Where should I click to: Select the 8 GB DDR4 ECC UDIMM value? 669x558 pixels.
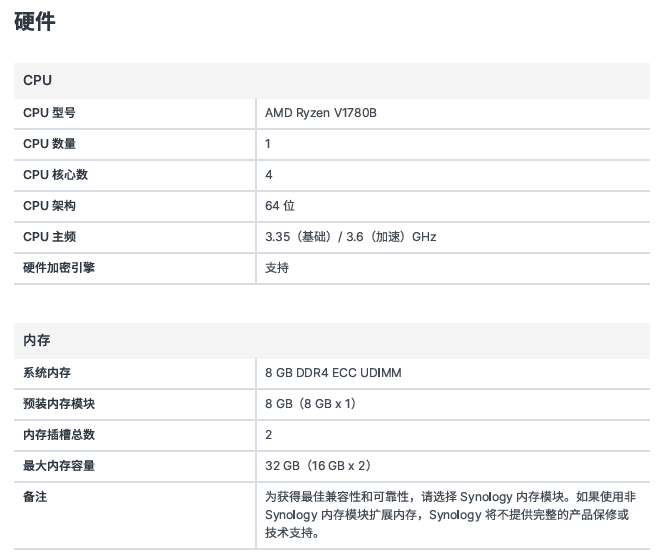click(x=333, y=373)
